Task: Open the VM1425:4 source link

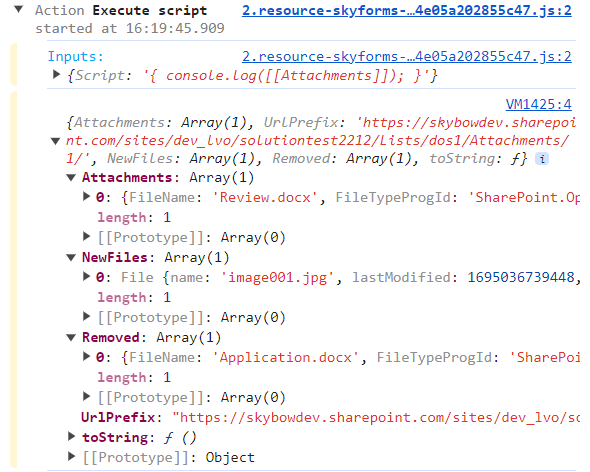Action: pyautogui.click(x=538, y=104)
